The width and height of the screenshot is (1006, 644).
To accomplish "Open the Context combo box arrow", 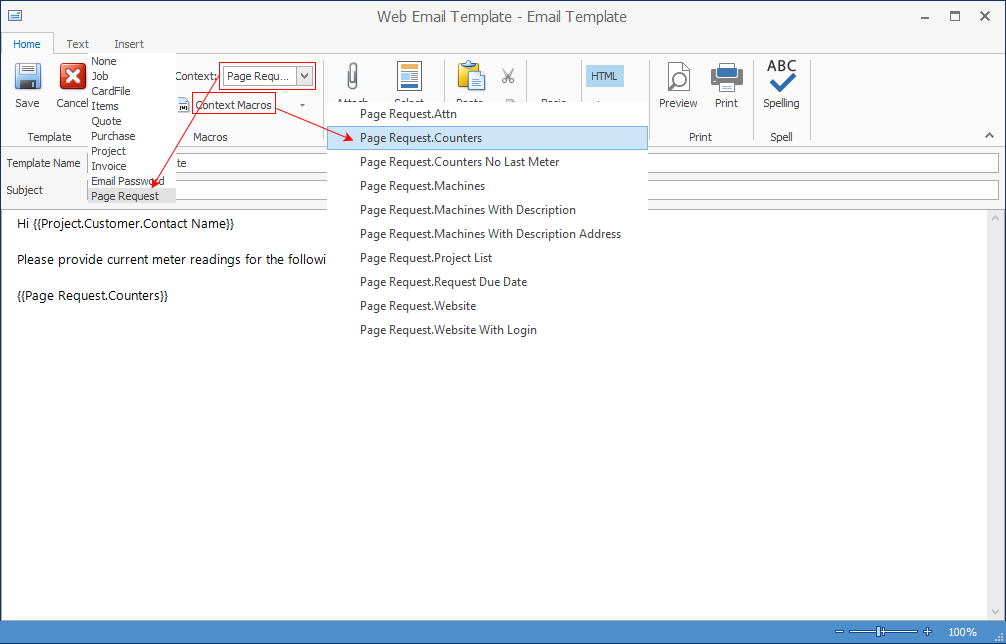I will pos(305,76).
